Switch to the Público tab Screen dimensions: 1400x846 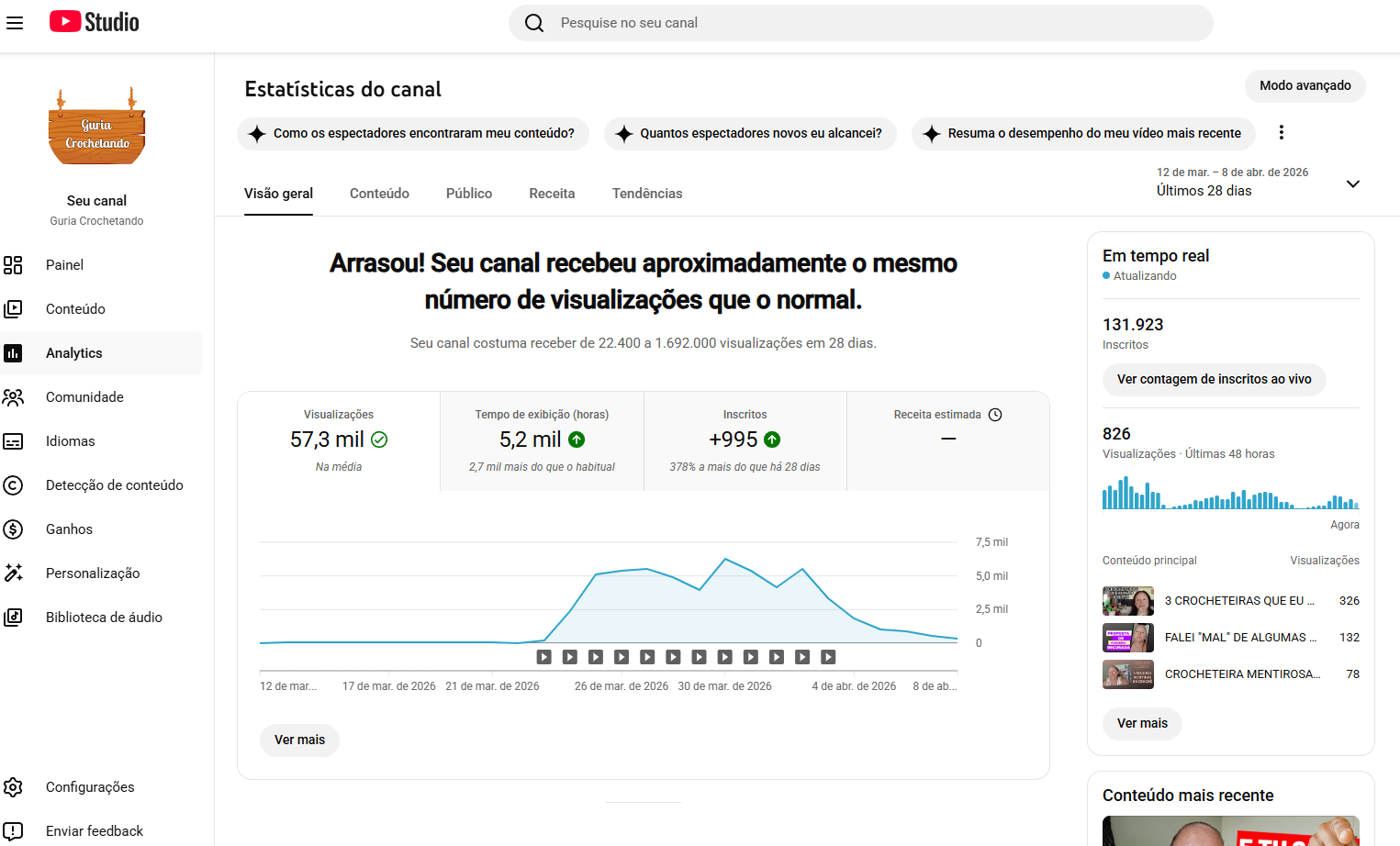(x=469, y=194)
